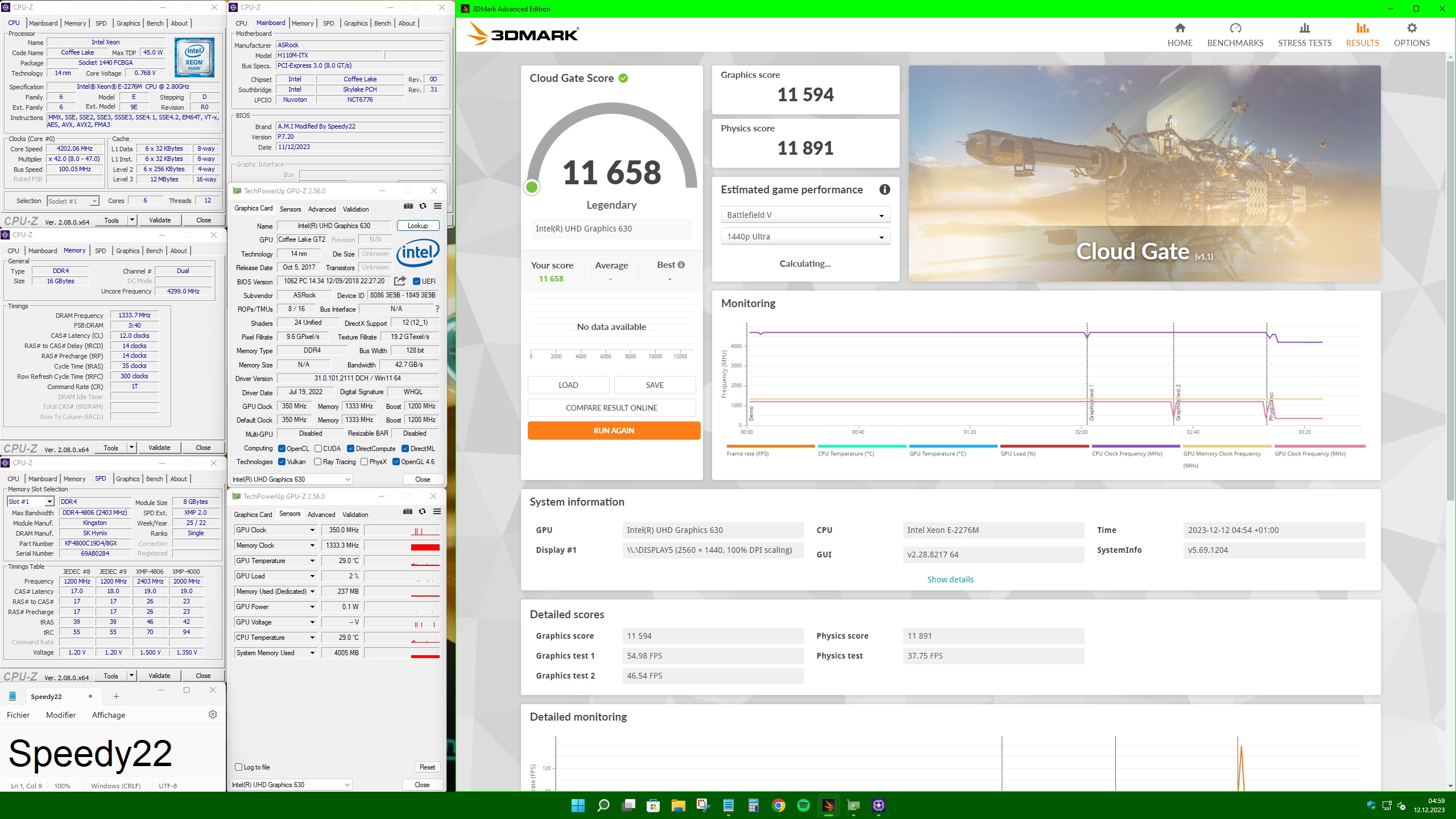Click the Frame rate (FPS) legend color bar
Screen dimensions: 1456x819
tap(771, 446)
